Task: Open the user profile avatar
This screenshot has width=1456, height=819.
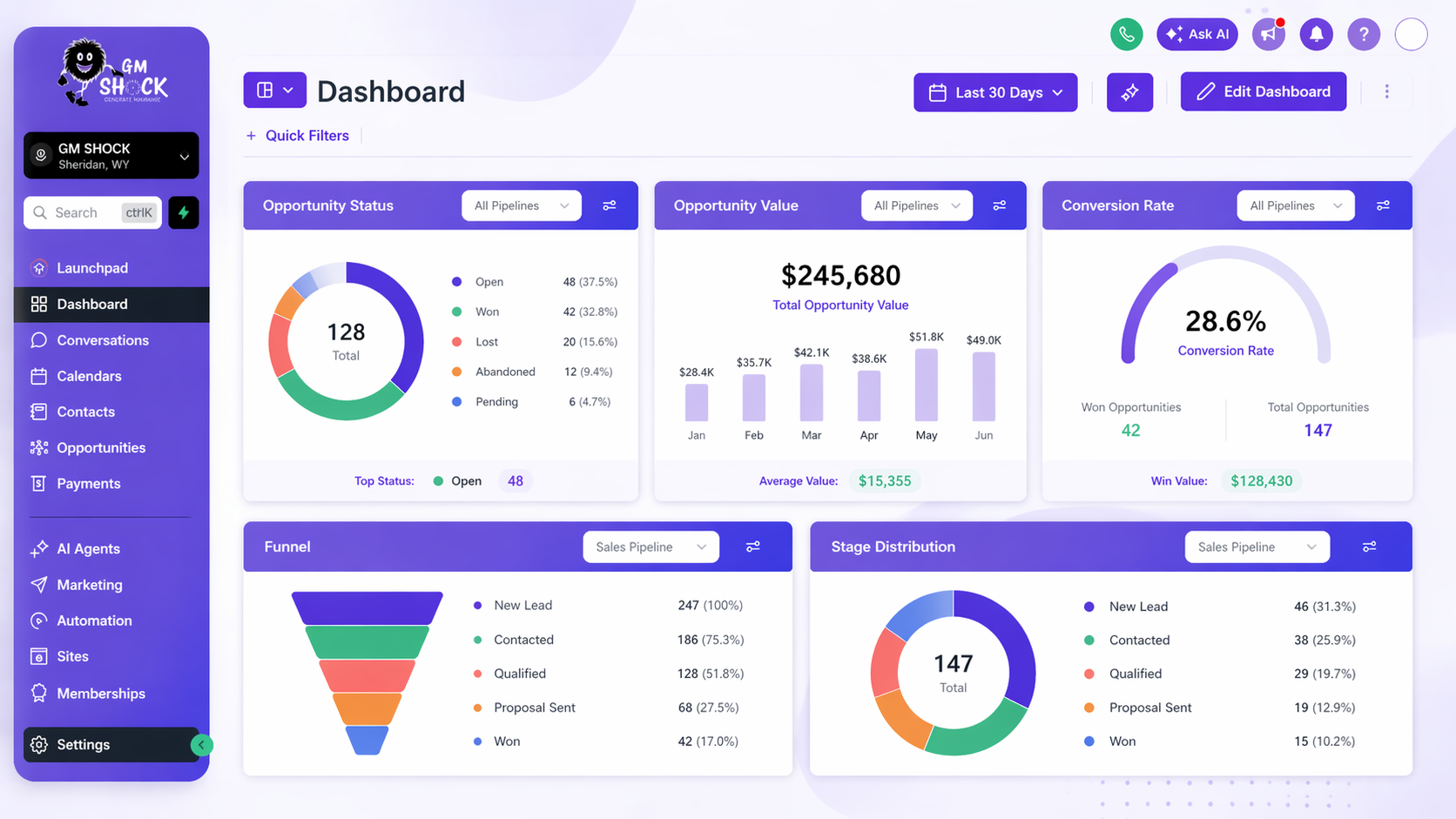Action: coord(1411,34)
